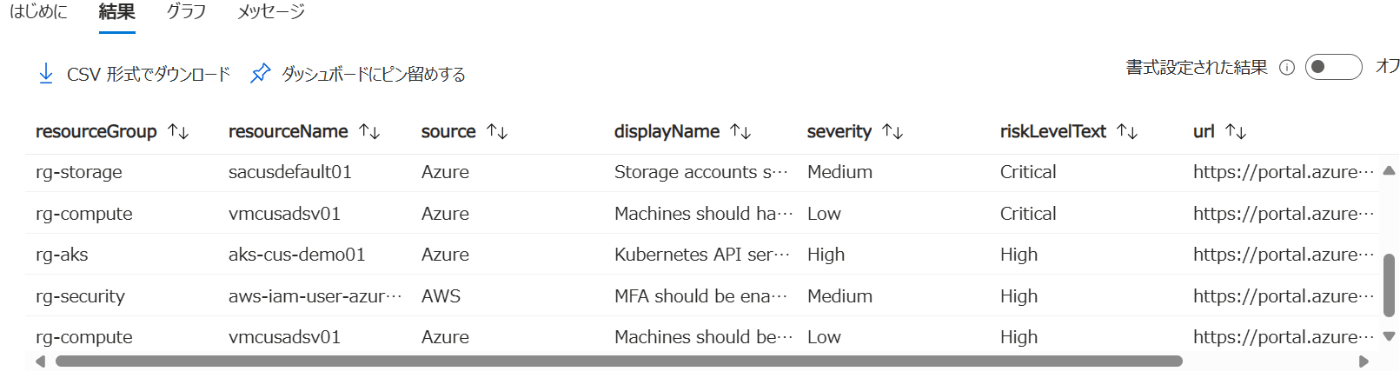Sort by resourceName using its arrows icon

coord(369,131)
